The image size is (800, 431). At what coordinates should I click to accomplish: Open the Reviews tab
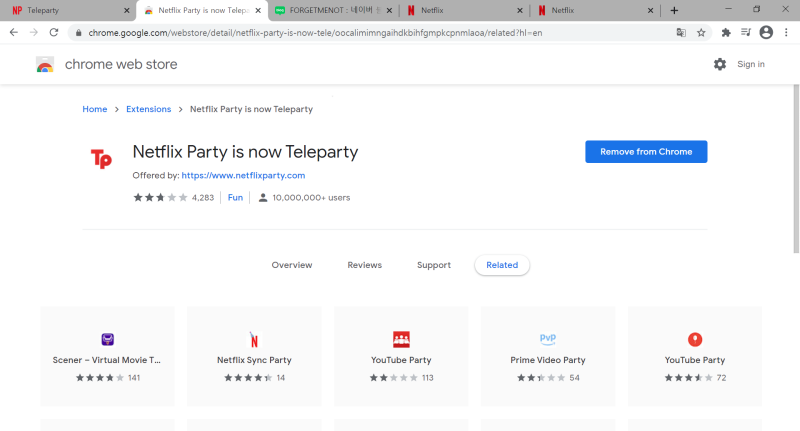364,265
